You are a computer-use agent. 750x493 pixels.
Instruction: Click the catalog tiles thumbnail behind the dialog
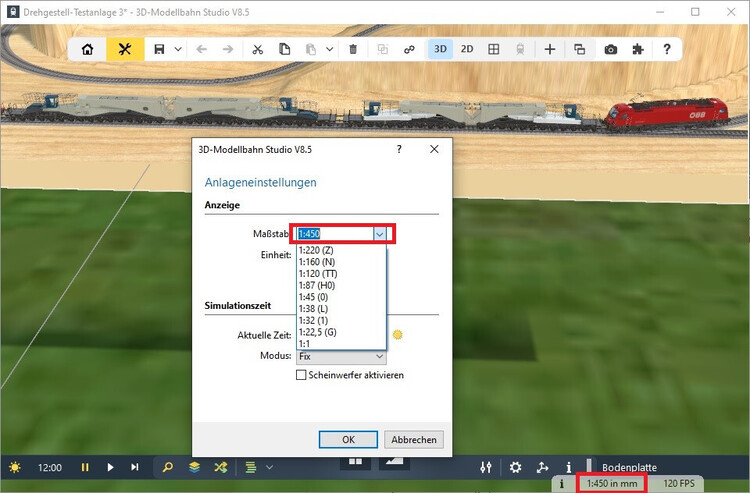pos(355,461)
